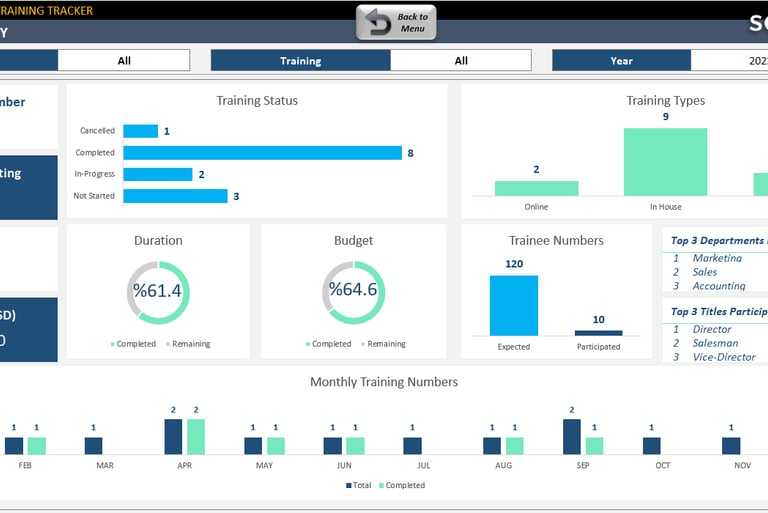Open the Training filter dropdown showing All
This screenshot has height=513, width=768.
pos(460,60)
